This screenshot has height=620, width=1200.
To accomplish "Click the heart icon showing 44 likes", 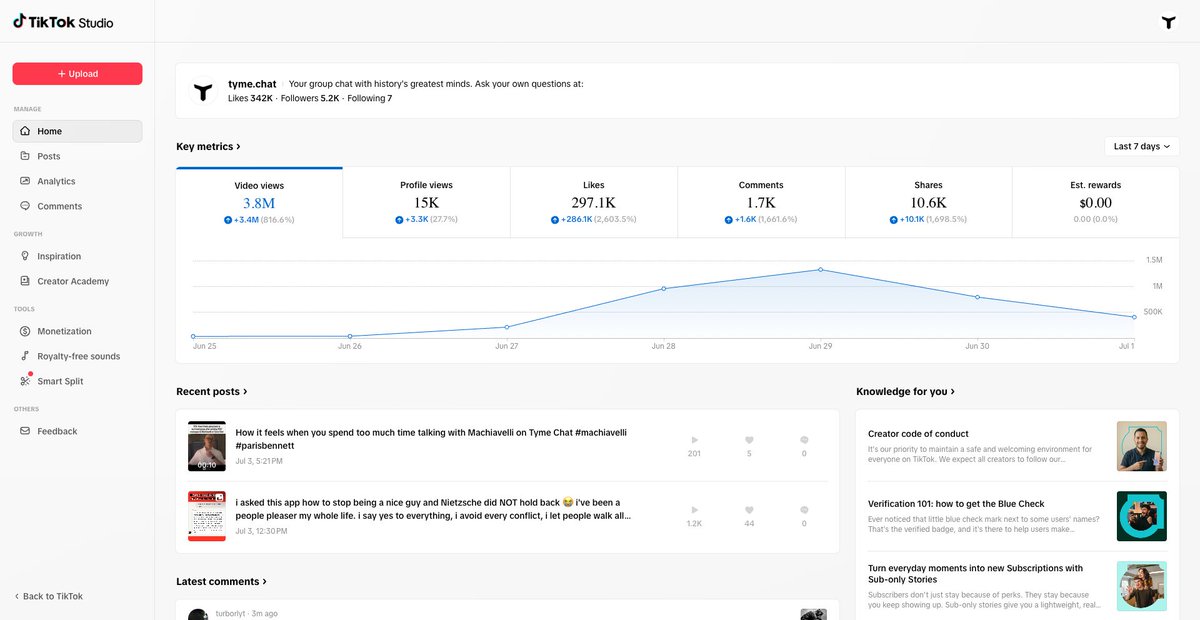I will (x=749, y=510).
